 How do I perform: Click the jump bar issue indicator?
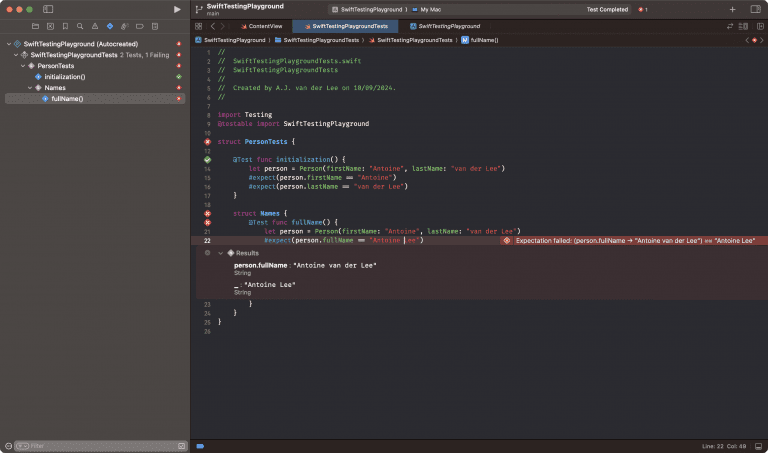[754, 40]
